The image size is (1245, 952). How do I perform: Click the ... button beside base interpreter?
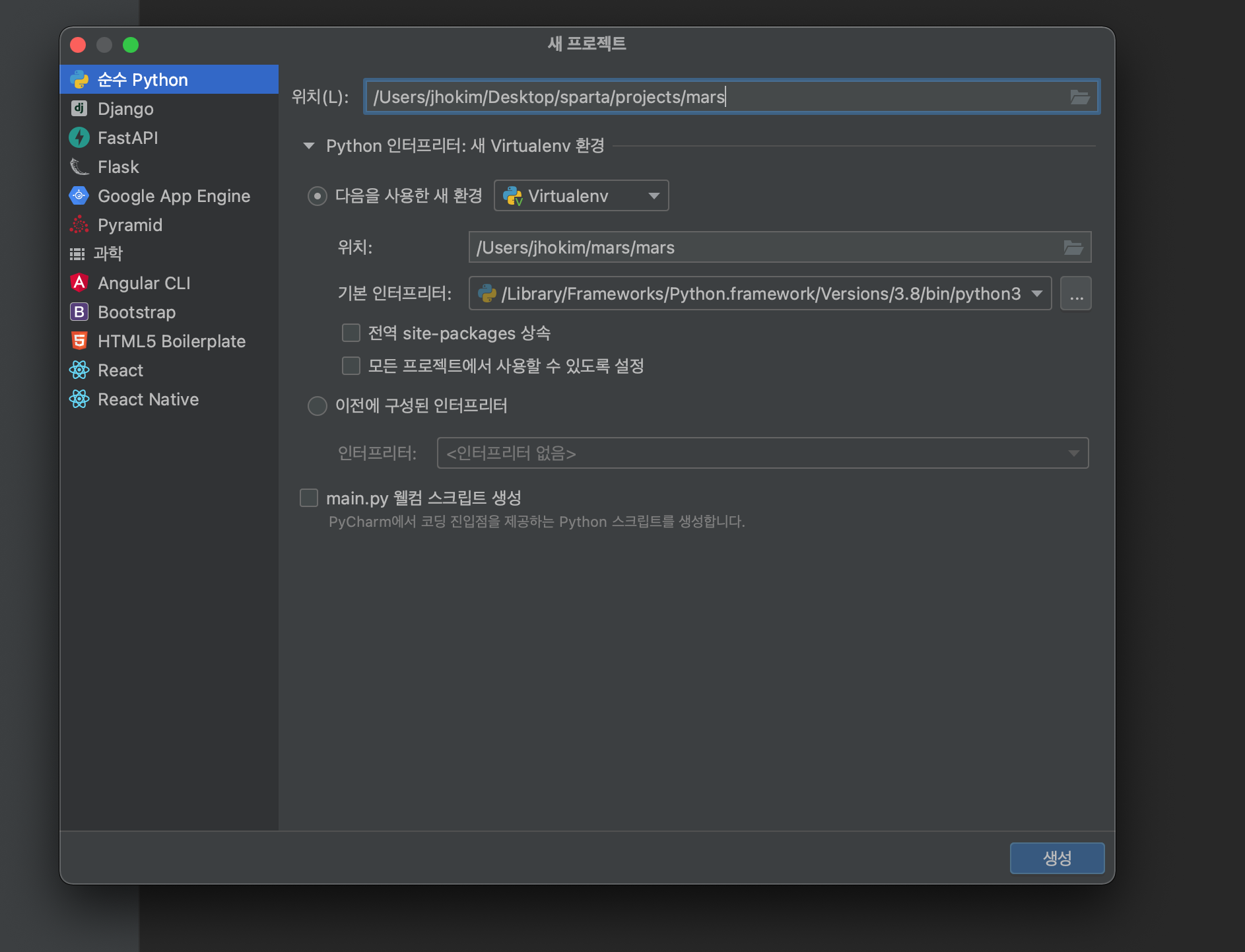(x=1076, y=293)
